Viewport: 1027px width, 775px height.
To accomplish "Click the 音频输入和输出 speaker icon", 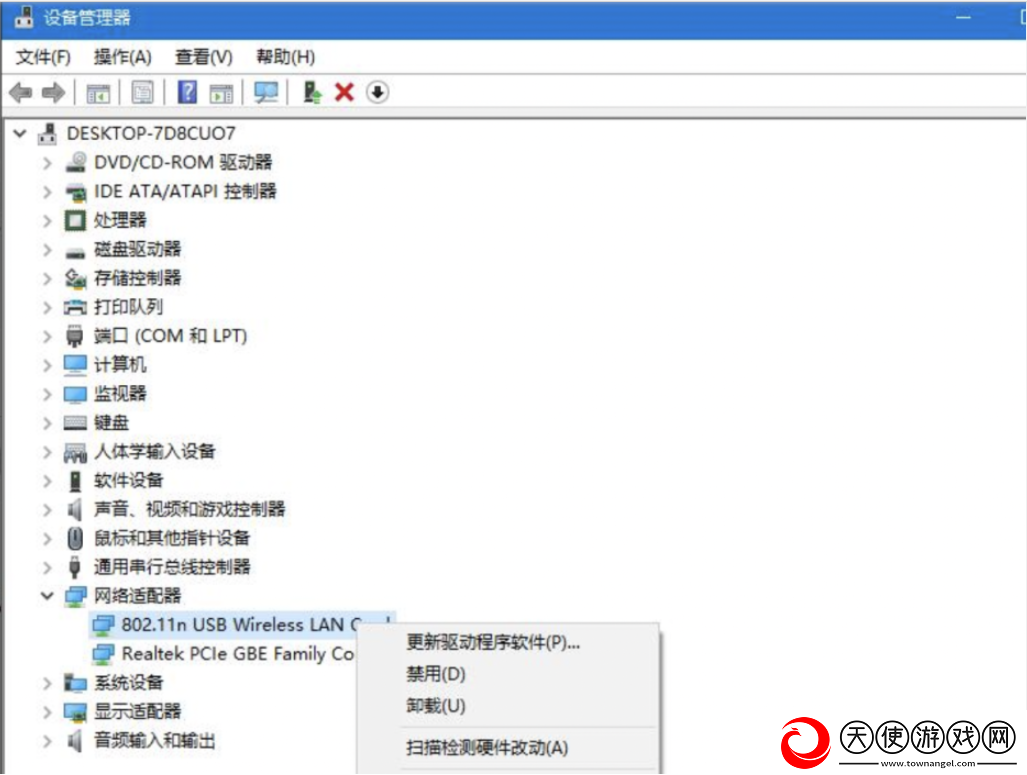I will click(x=75, y=741).
